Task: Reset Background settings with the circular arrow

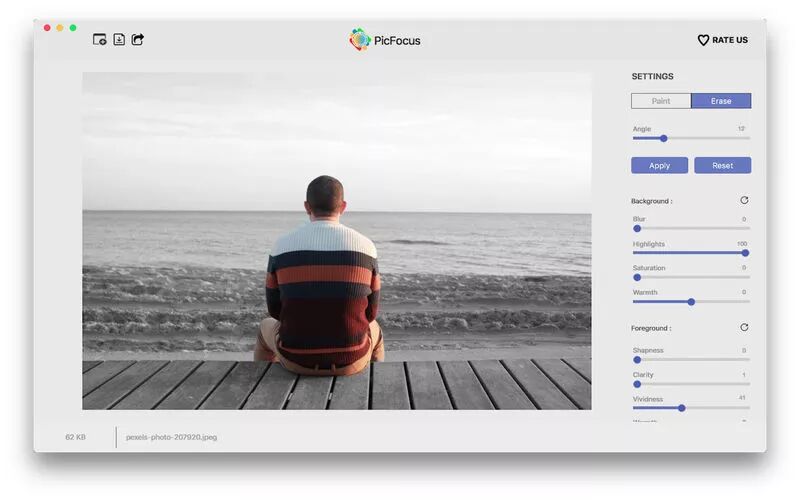Action: tap(744, 200)
